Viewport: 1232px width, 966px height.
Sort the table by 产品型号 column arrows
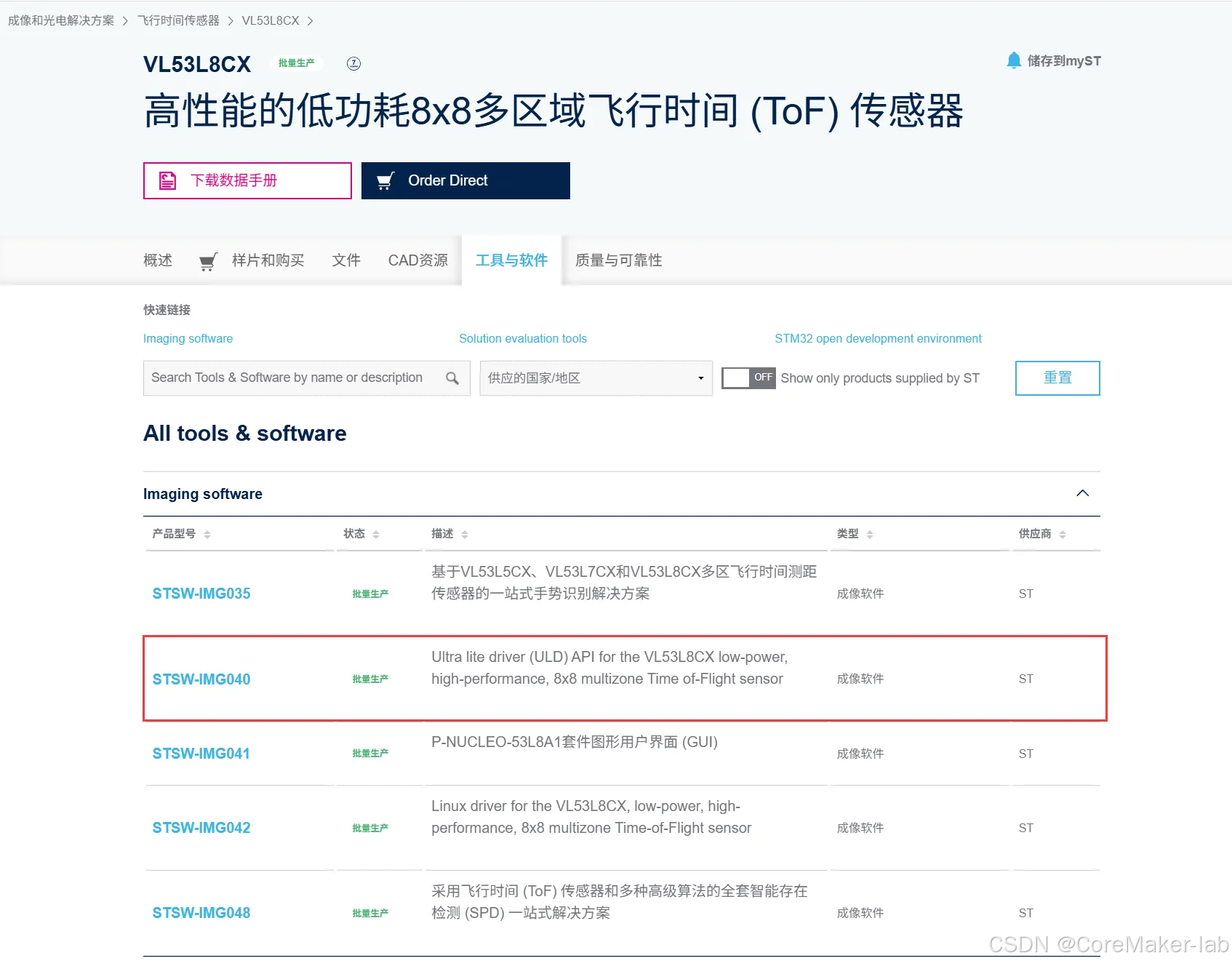(207, 535)
